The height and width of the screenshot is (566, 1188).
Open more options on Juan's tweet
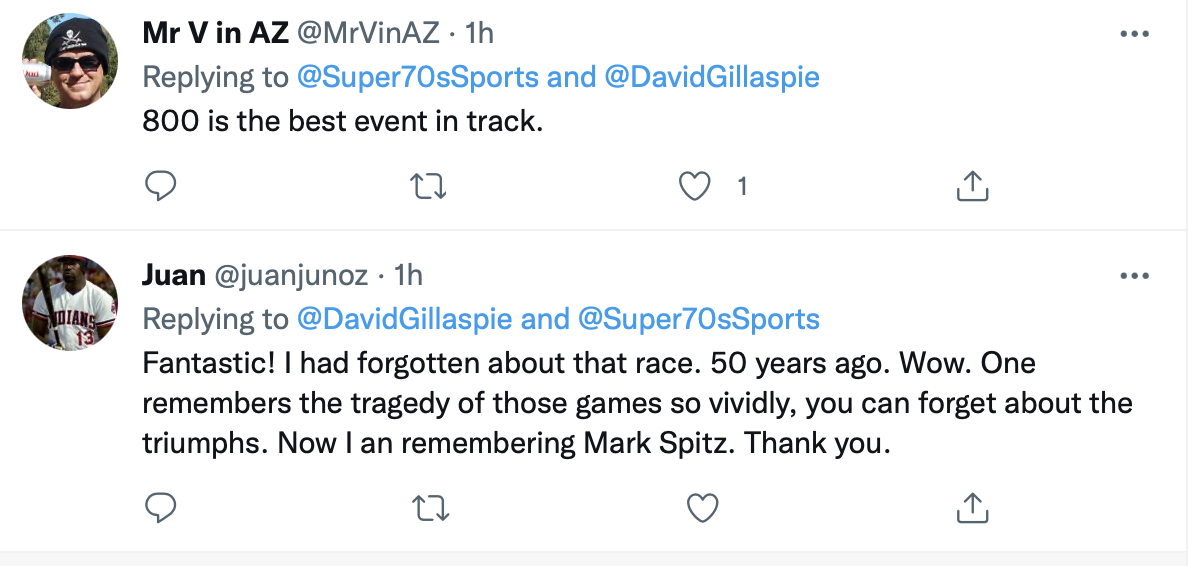click(1134, 275)
